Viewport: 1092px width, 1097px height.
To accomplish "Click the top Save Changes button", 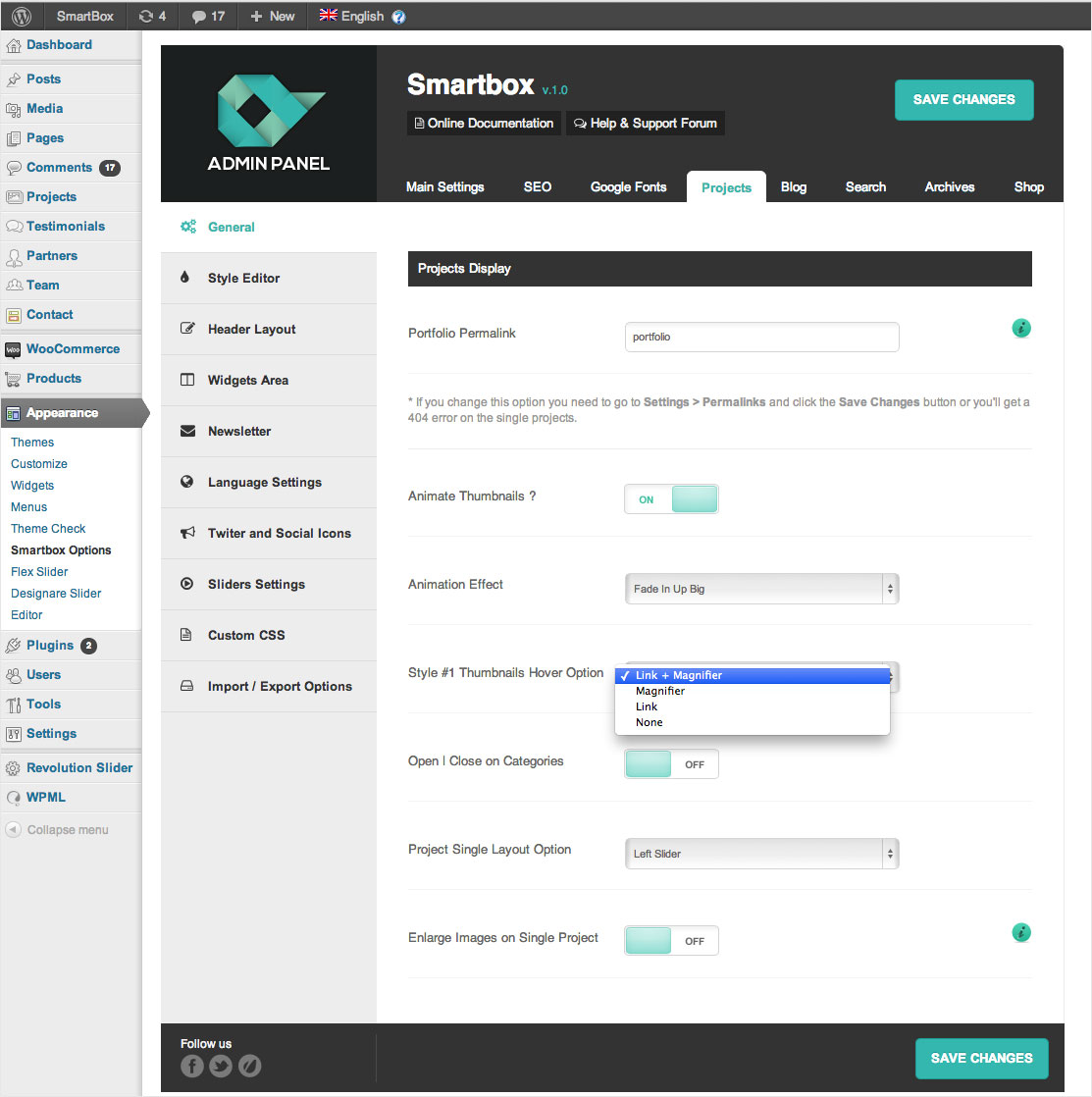I will click(x=963, y=100).
